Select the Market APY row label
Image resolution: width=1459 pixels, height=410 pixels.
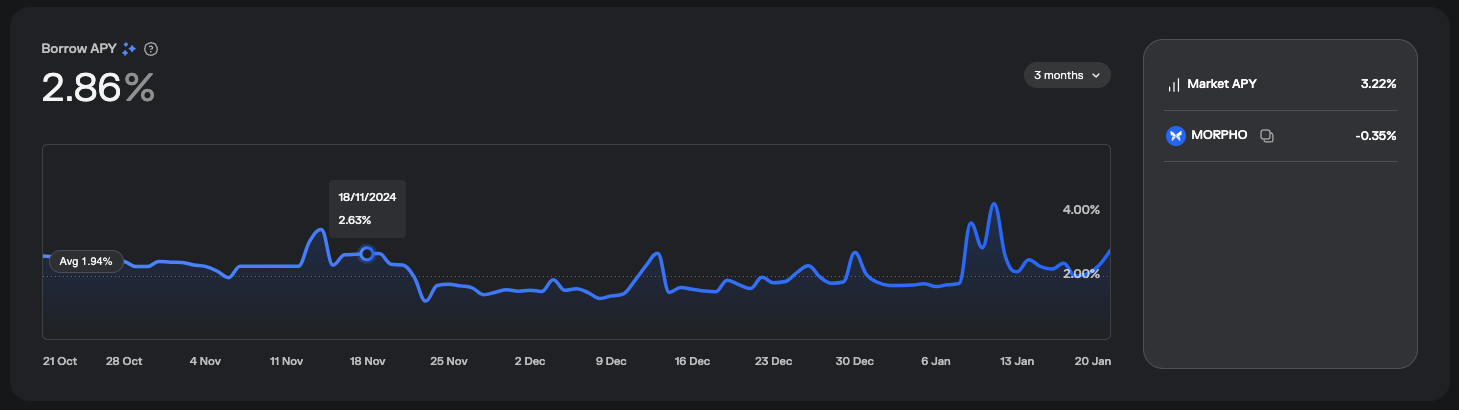click(1221, 85)
